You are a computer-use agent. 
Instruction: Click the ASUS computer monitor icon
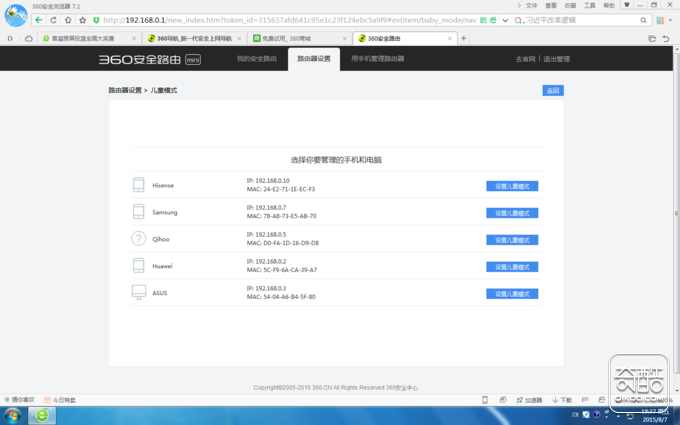pyautogui.click(x=139, y=292)
